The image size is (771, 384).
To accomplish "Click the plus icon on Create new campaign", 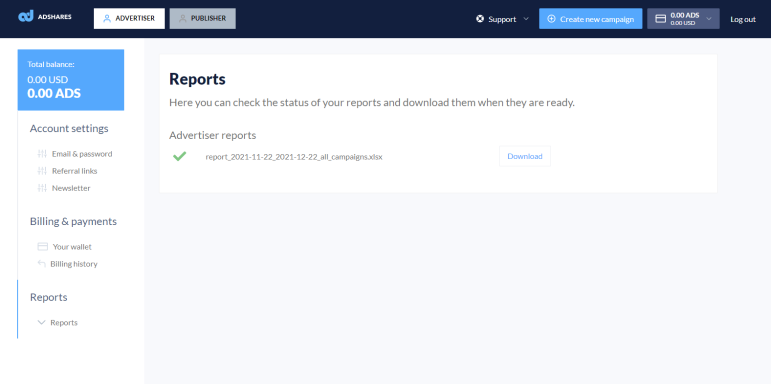I will point(551,19).
